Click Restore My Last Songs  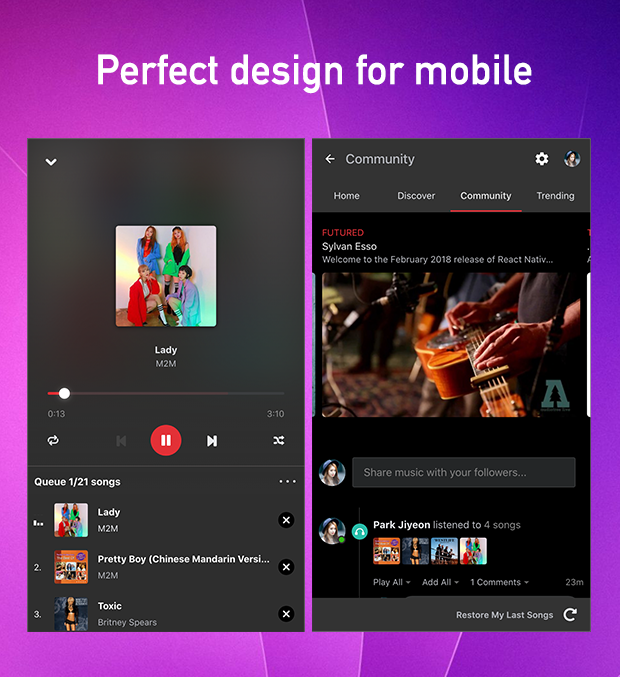504,615
